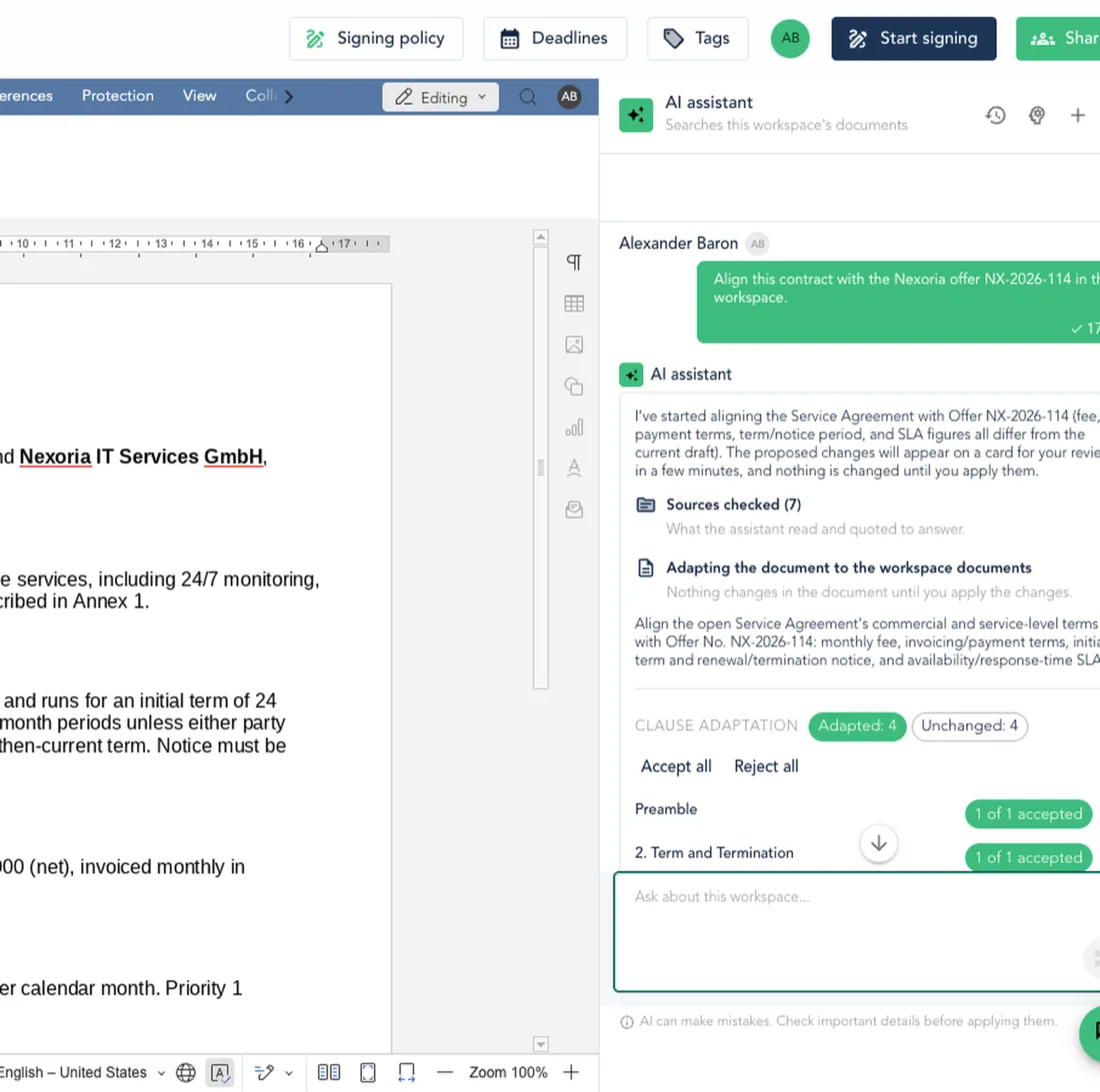Jump to latest with the down-arrow button
Viewport: 1100px width, 1092px height.
pyautogui.click(x=878, y=844)
